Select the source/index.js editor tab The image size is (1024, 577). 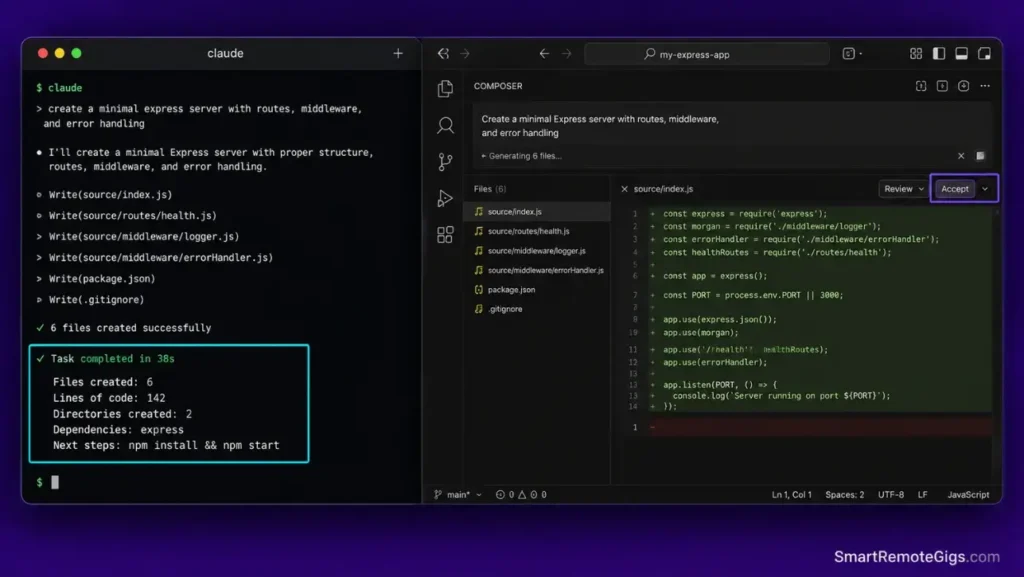(x=663, y=189)
